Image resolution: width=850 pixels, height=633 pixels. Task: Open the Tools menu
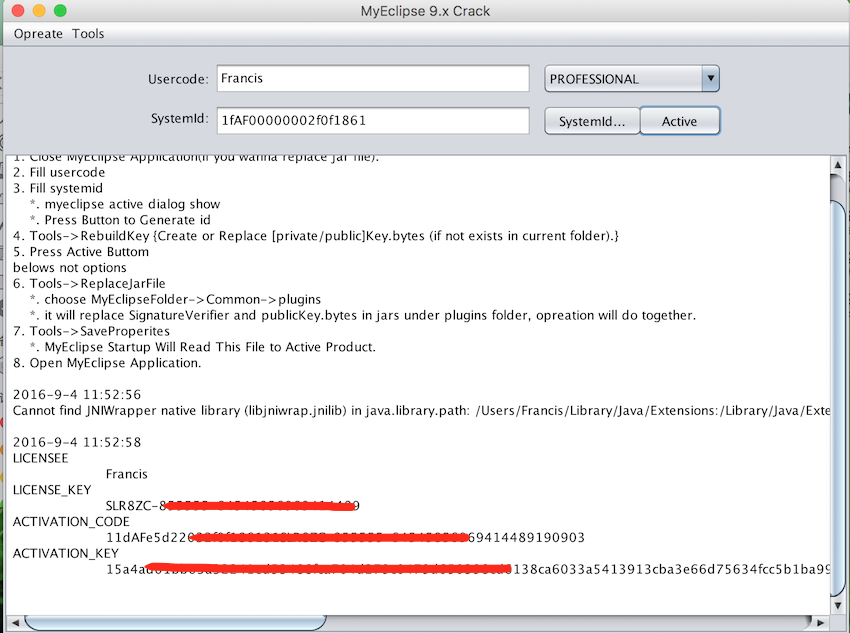pos(88,34)
